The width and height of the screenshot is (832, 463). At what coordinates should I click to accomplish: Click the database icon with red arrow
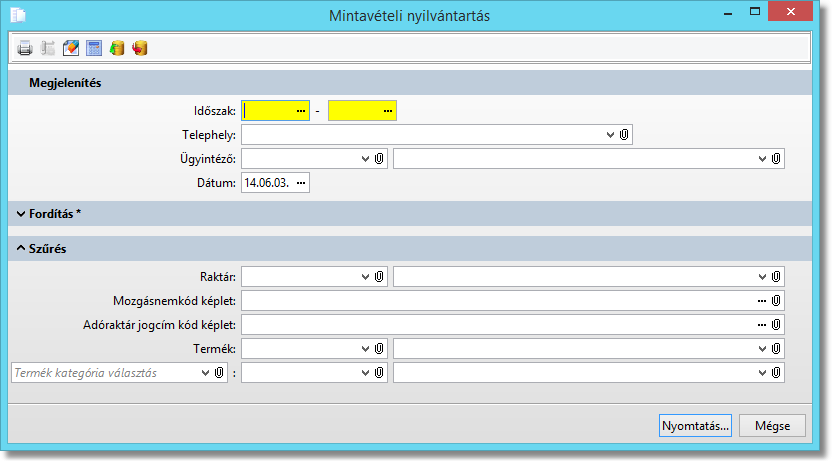coord(140,47)
